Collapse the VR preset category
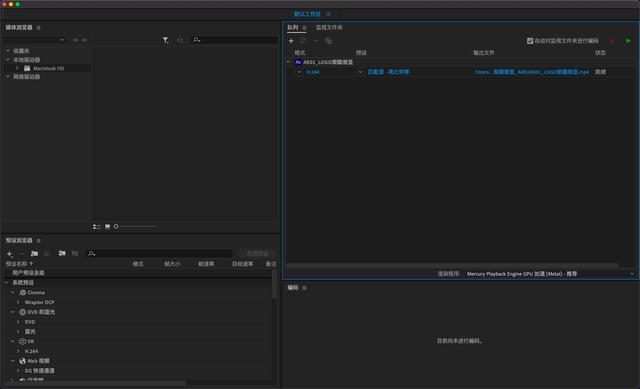The width and height of the screenshot is (640, 389). tap(13, 342)
